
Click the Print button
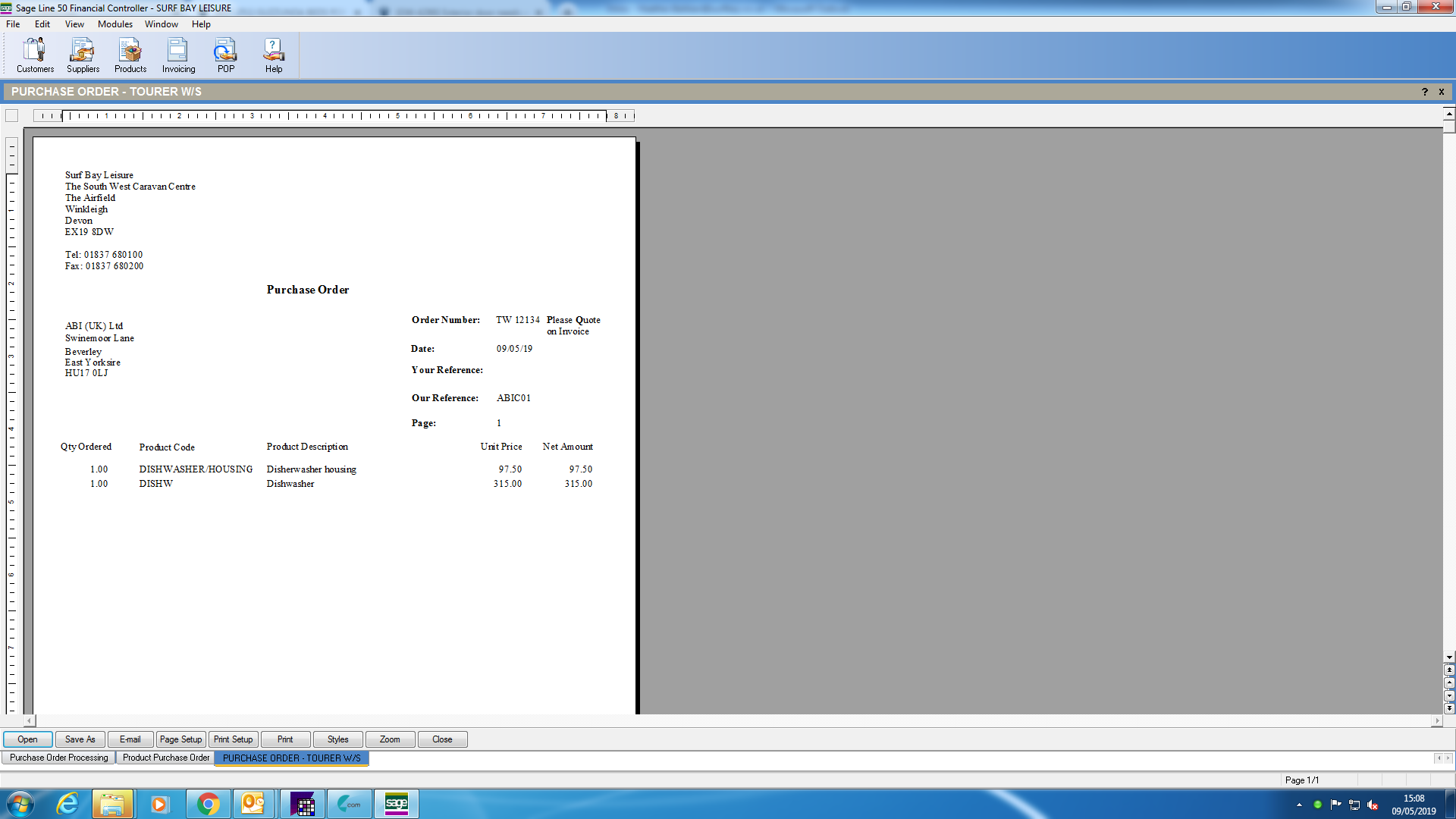click(285, 739)
